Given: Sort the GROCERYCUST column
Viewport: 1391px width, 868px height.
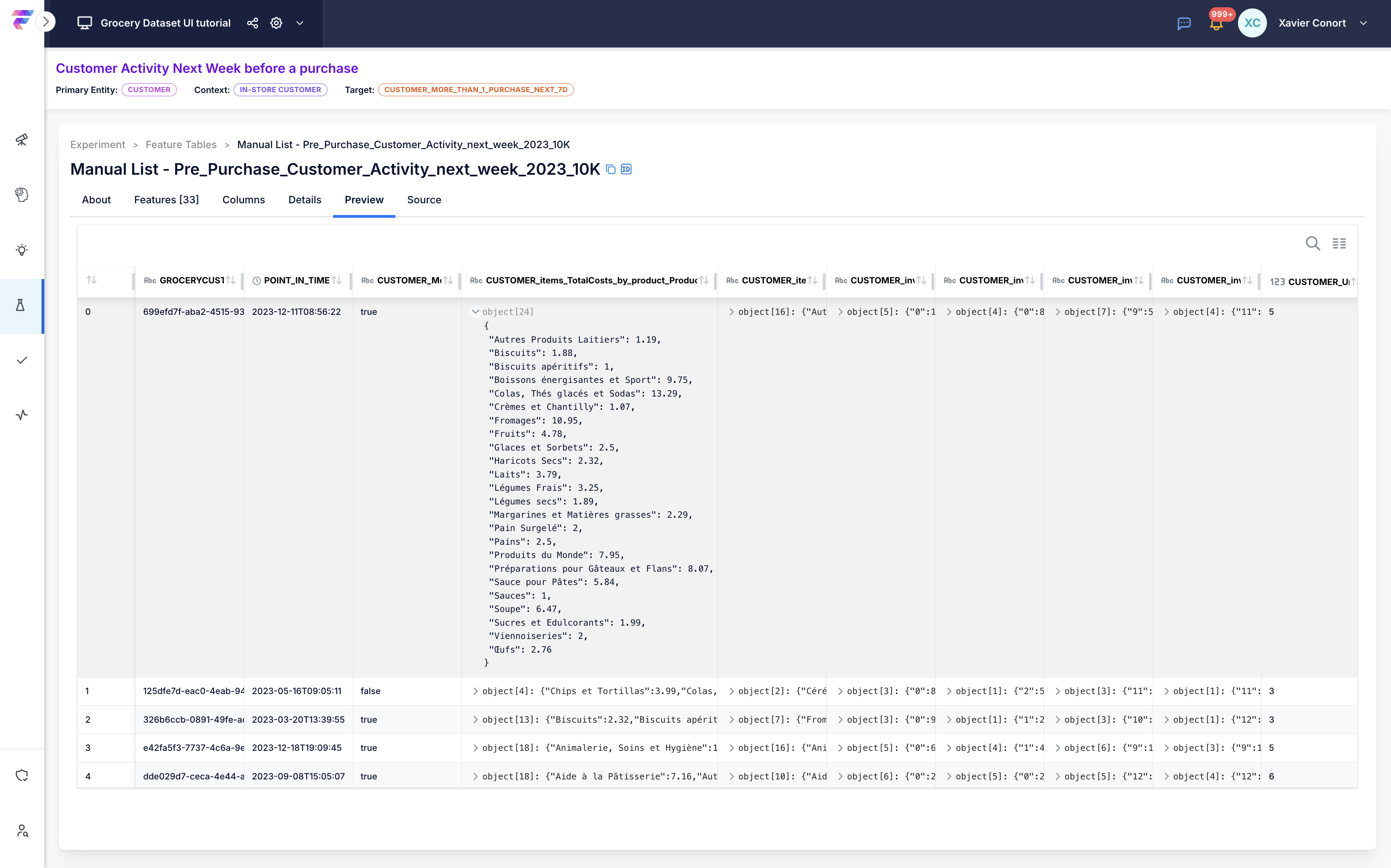Looking at the screenshot, I should point(231,280).
